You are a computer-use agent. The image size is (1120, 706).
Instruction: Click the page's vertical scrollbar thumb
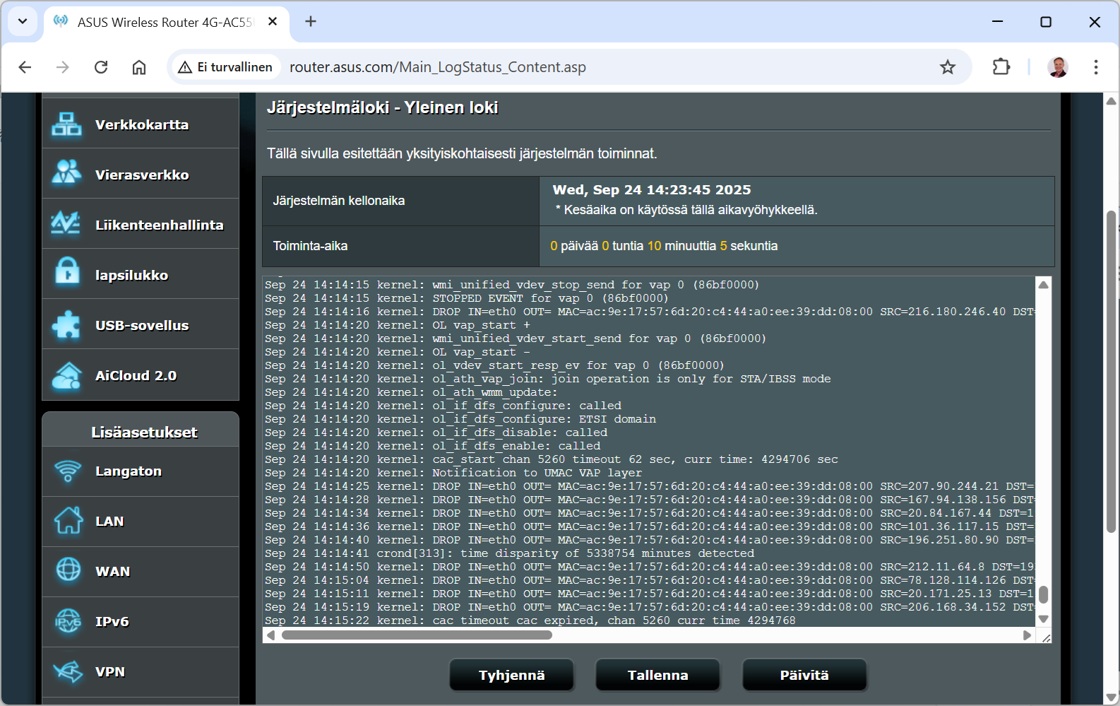point(1111,372)
